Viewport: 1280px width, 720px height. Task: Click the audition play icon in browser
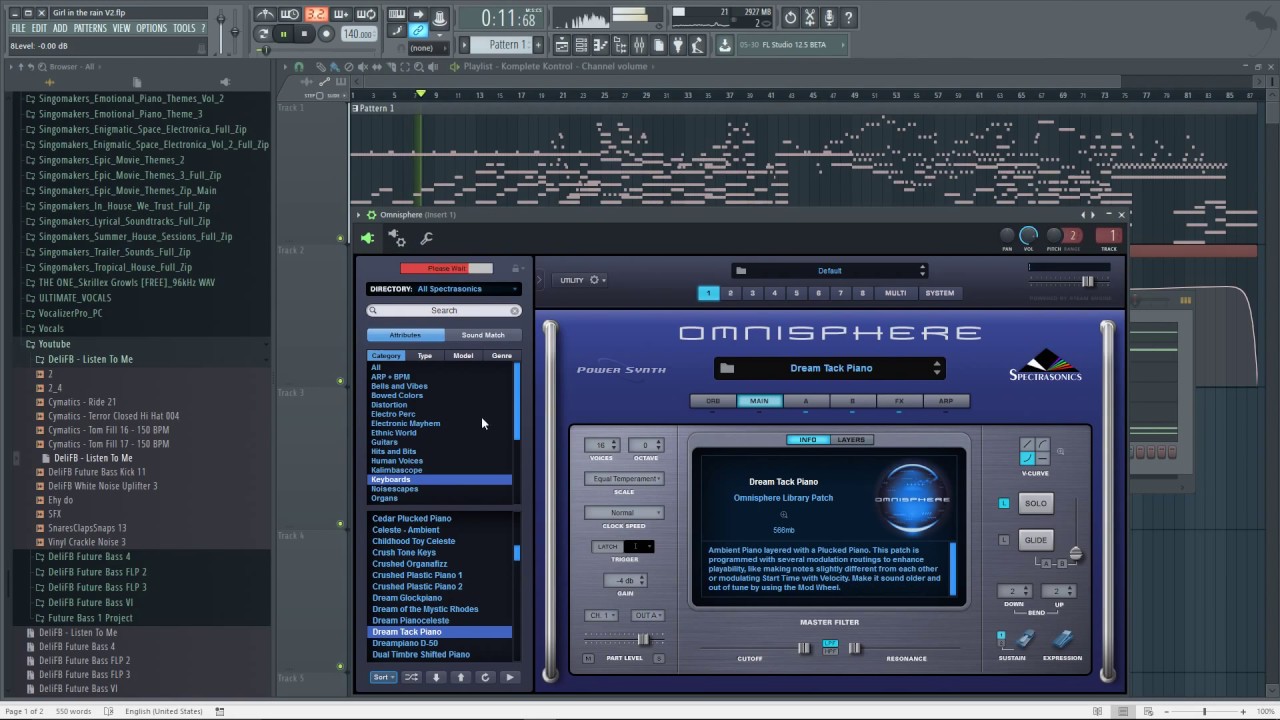pyautogui.click(x=510, y=677)
